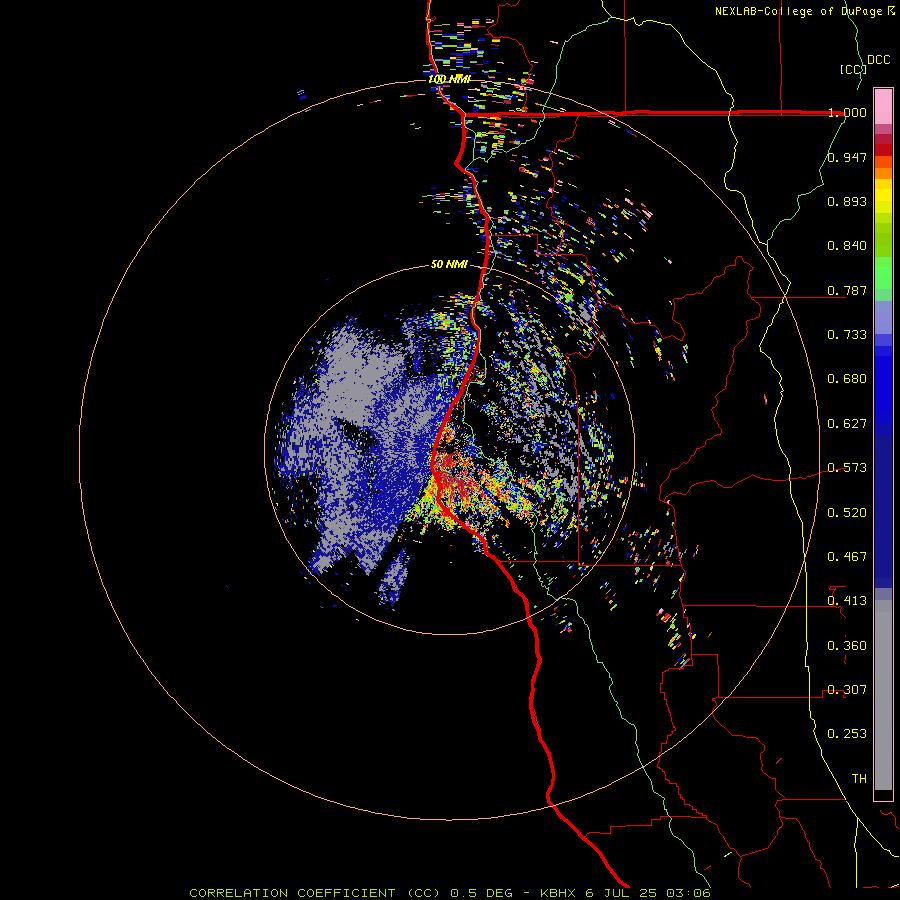This screenshot has width=900, height=900.
Task: Click the 50 NMI range ring label
Action: [449, 265]
